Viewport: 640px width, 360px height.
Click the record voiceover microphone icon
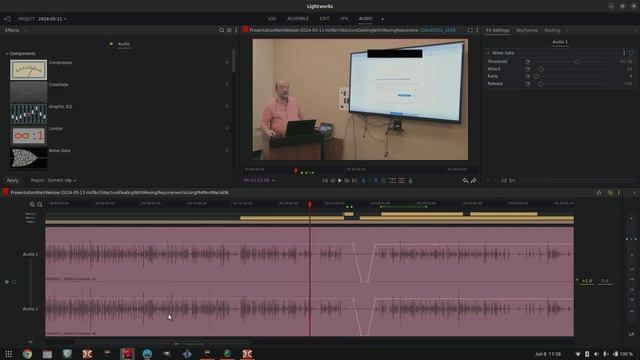[410, 180]
